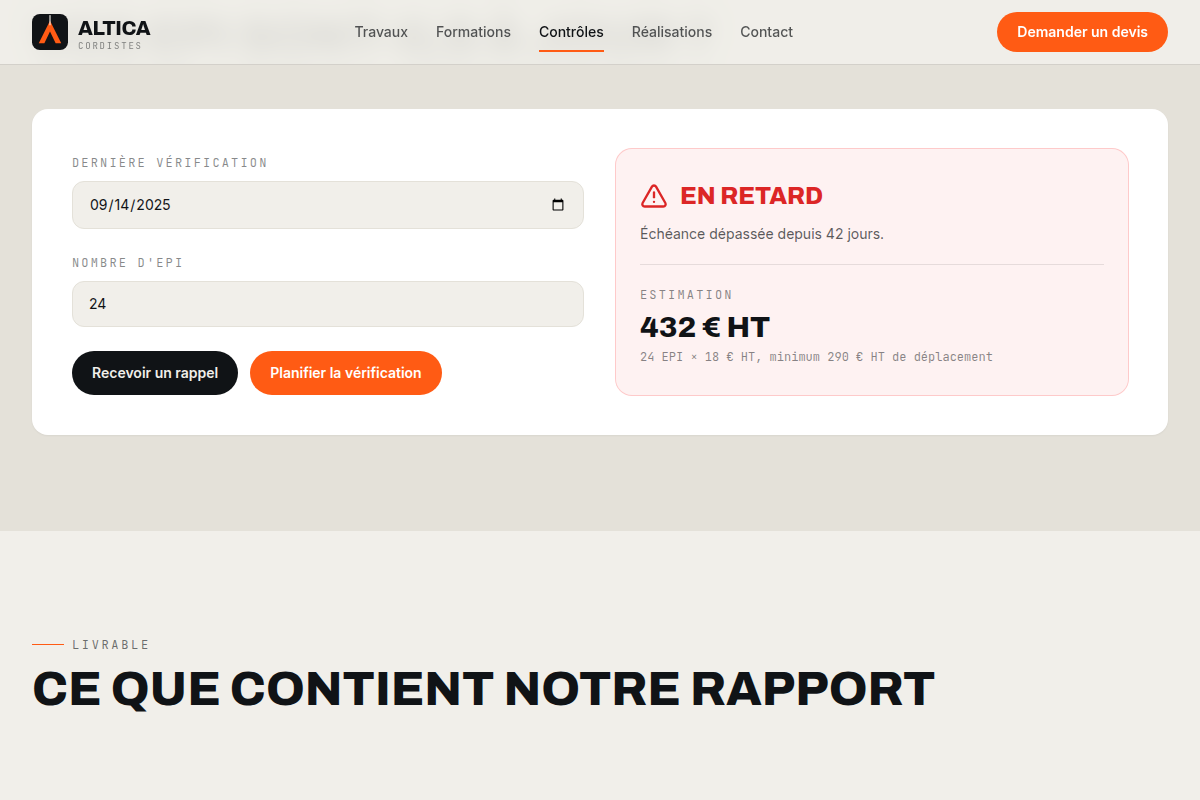This screenshot has height=800, width=1200.
Task: Focus the Nombre d'EPI input field
Action: [x=328, y=304]
